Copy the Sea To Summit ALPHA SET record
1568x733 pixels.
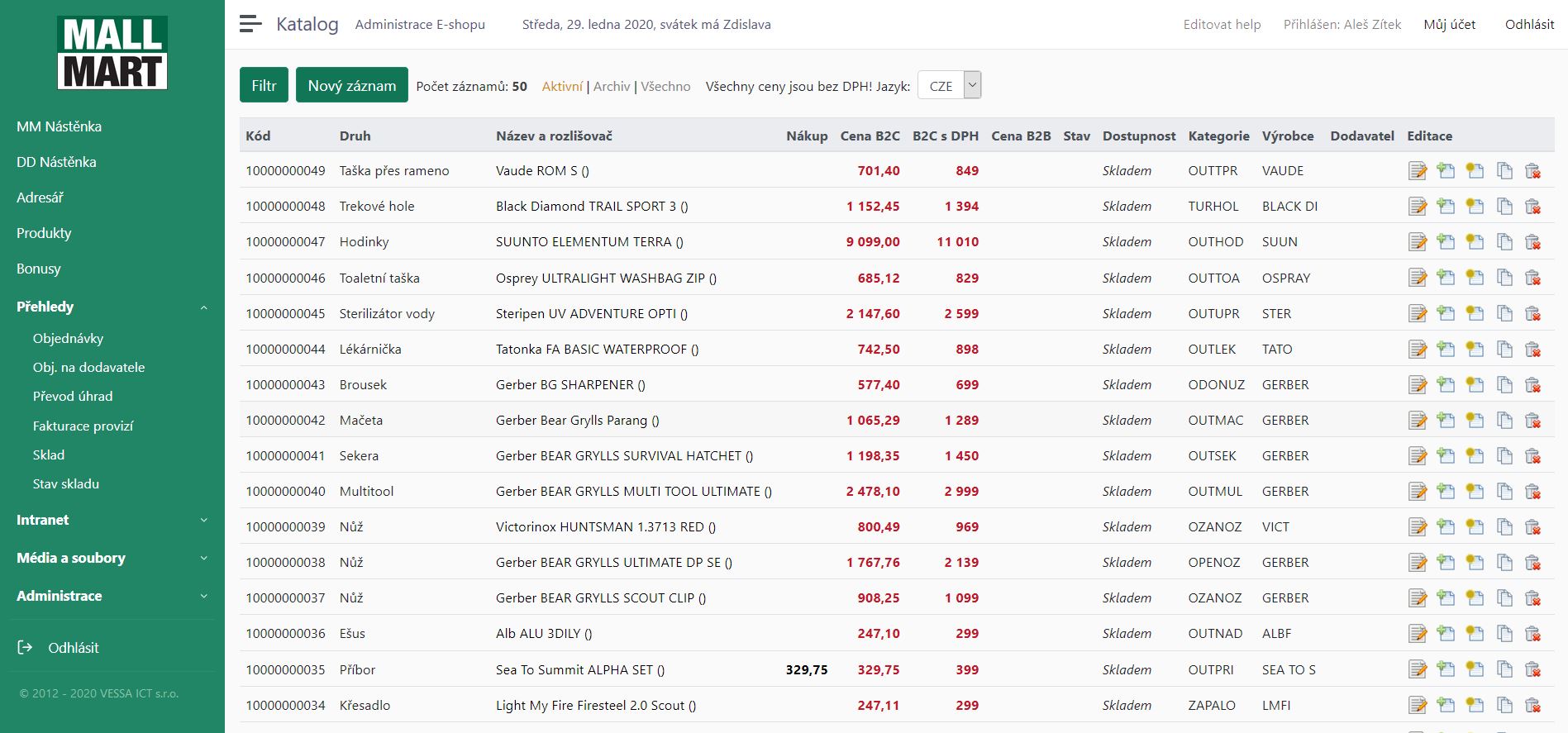[x=1504, y=669]
